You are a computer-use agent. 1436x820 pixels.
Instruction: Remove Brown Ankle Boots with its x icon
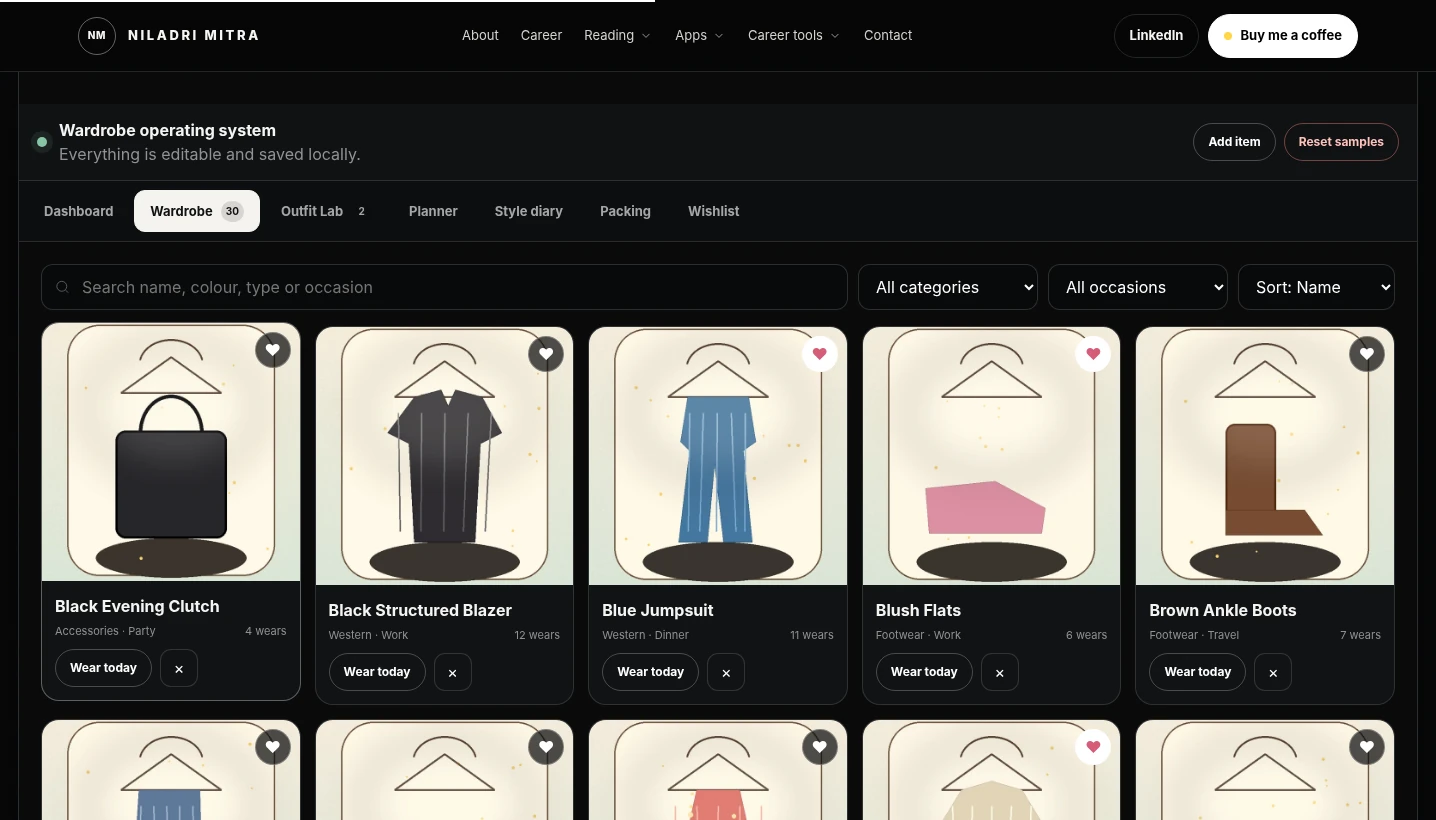(x=1273, y=673)
